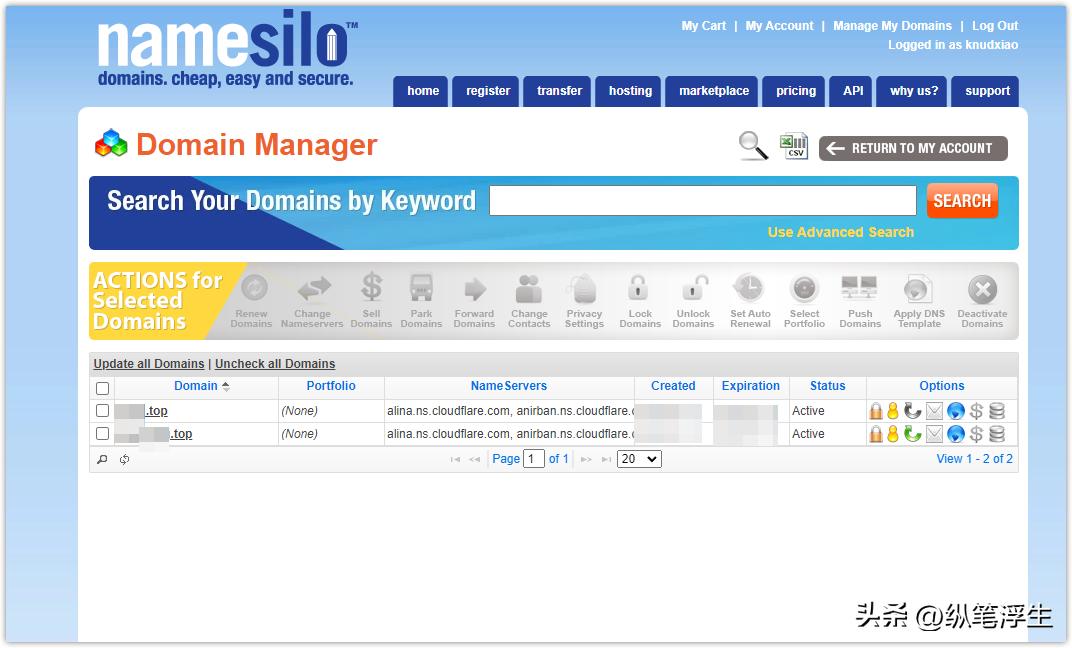1072x648 pixels.
Task: Click RETURN TO MY ACCOUNT button
Action: click(913, 148)
